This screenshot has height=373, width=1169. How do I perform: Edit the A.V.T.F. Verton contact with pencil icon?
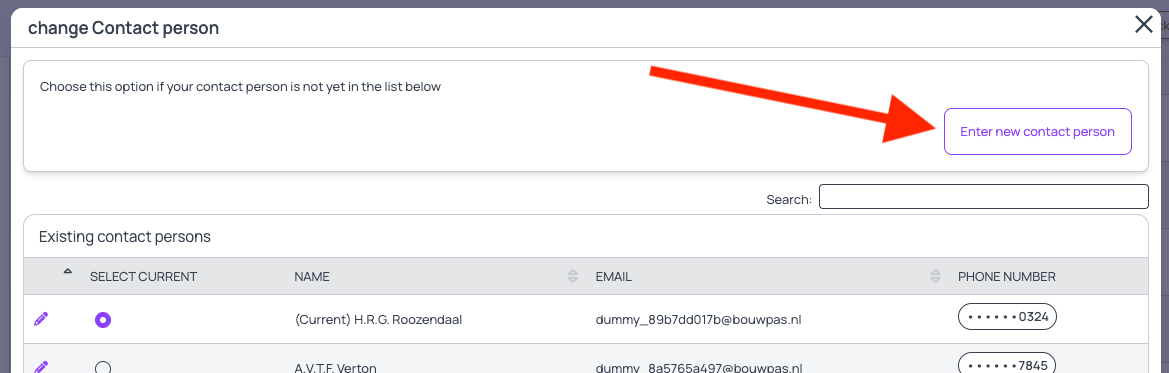pyautogui.click(x=41, y=366)
